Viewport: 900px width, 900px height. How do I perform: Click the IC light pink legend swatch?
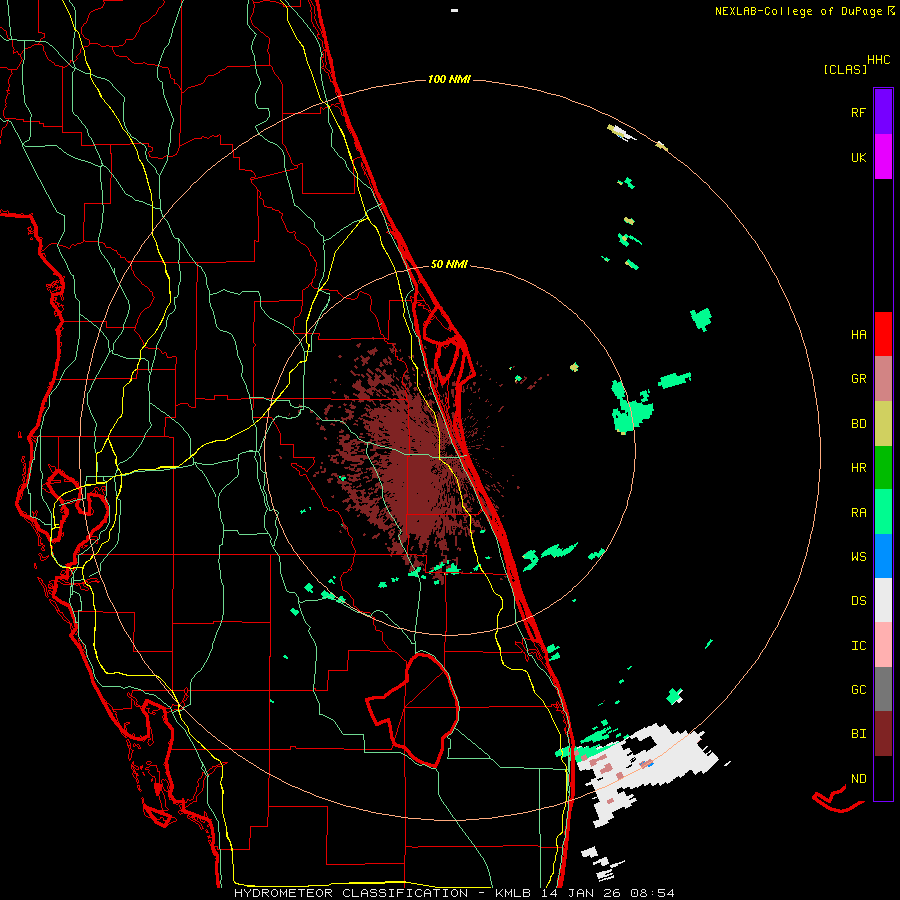pyautogui.click(x=883, y=645)
